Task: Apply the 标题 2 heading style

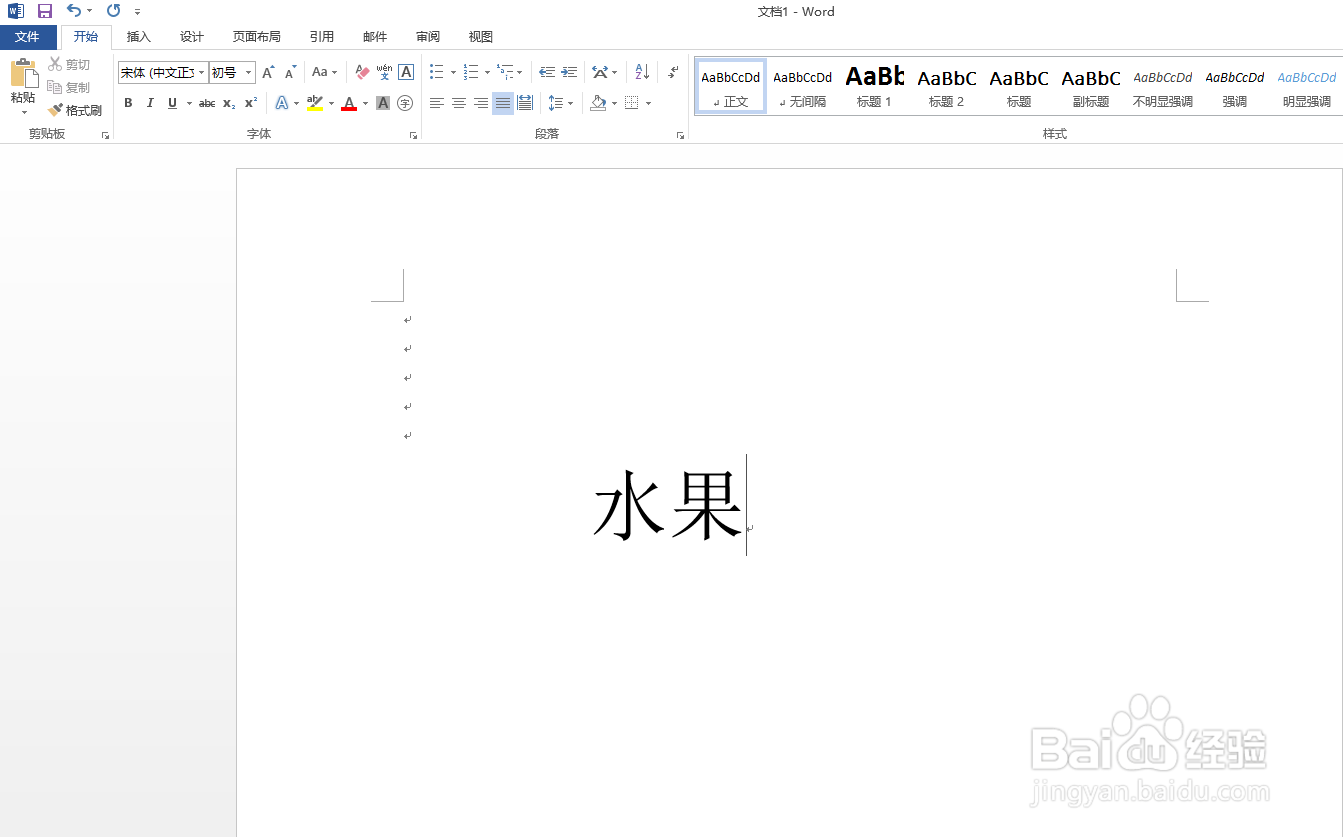Action: (x=947, y=86)
